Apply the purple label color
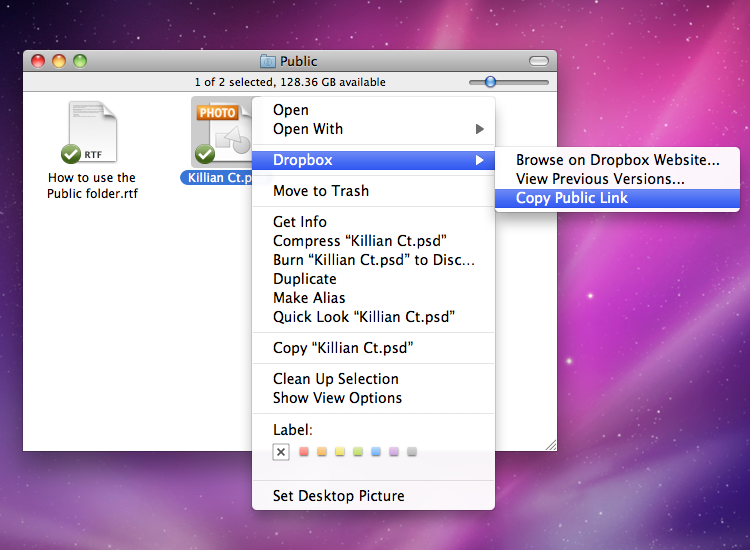The width and height of the screenshot is (750, 550). pyautogui.click(x=393, y=452)
